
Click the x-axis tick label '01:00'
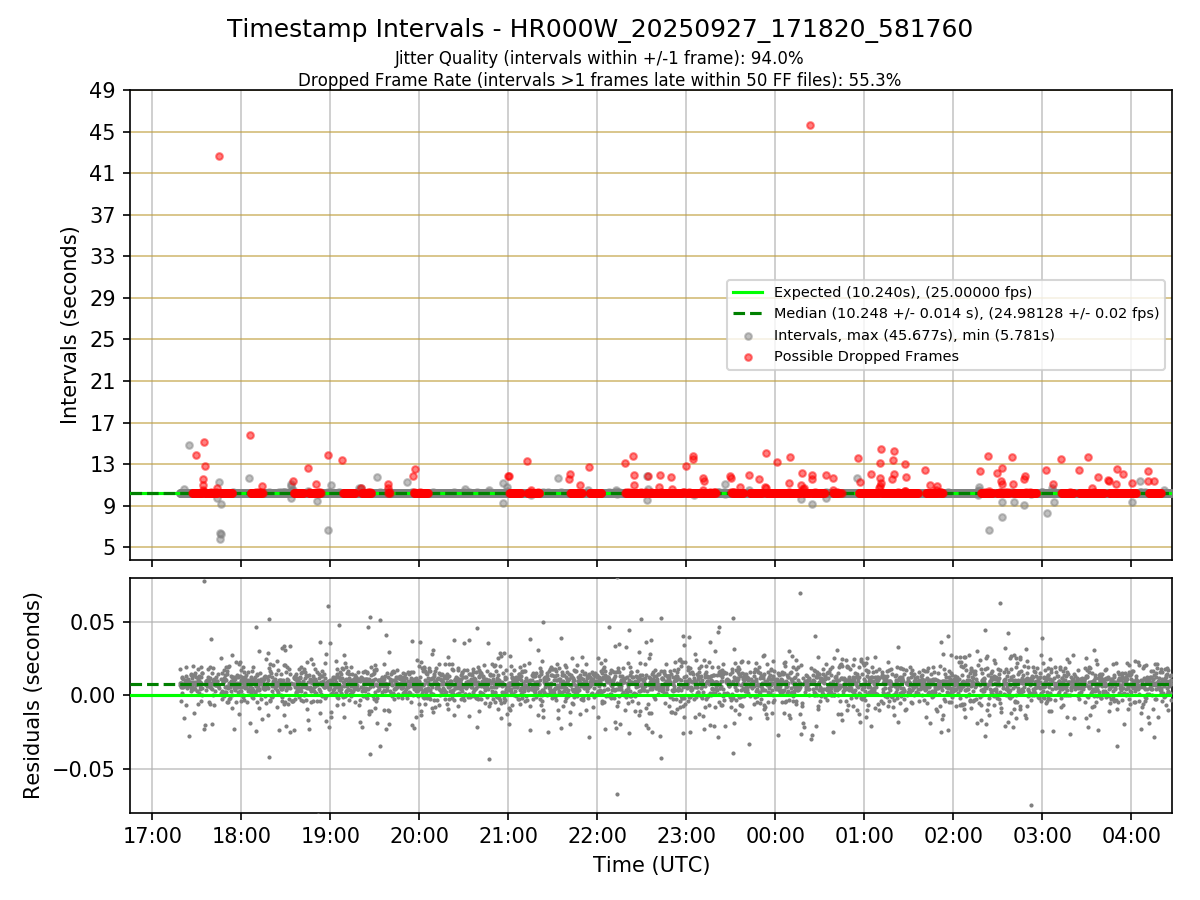tap(864, 837)
